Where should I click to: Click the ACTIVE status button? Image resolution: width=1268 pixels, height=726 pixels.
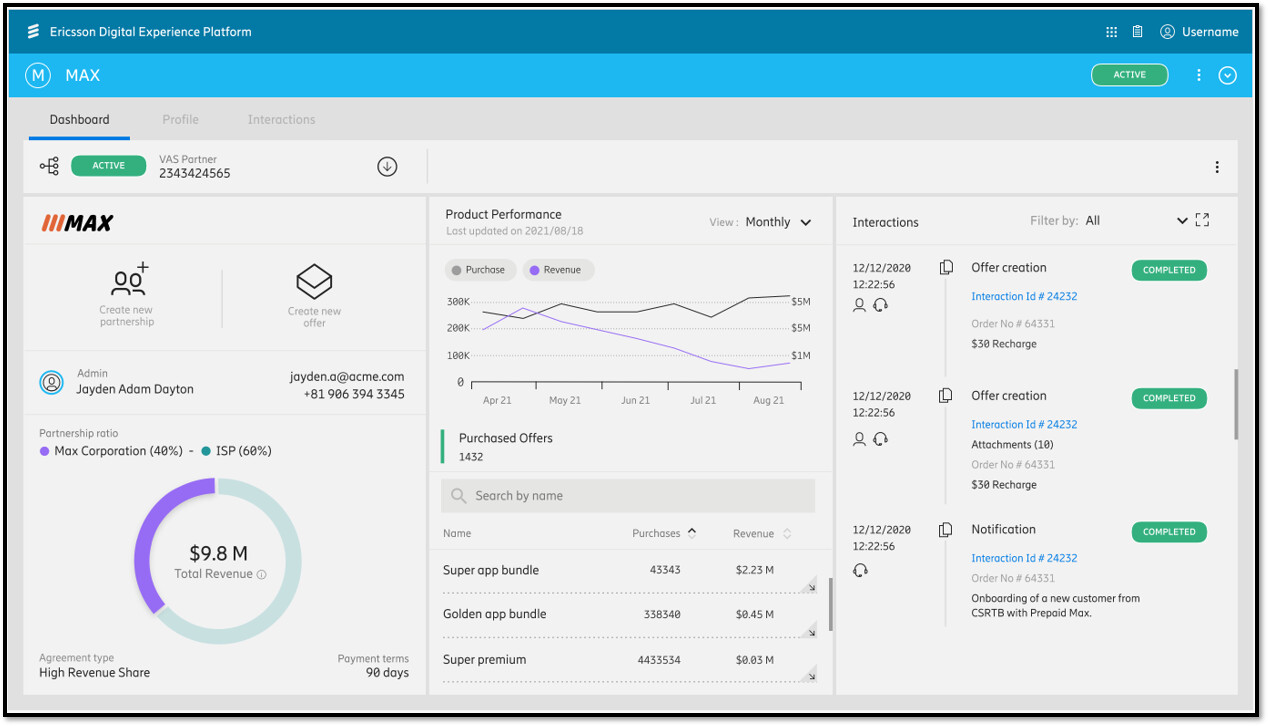tap(1129, 74)
